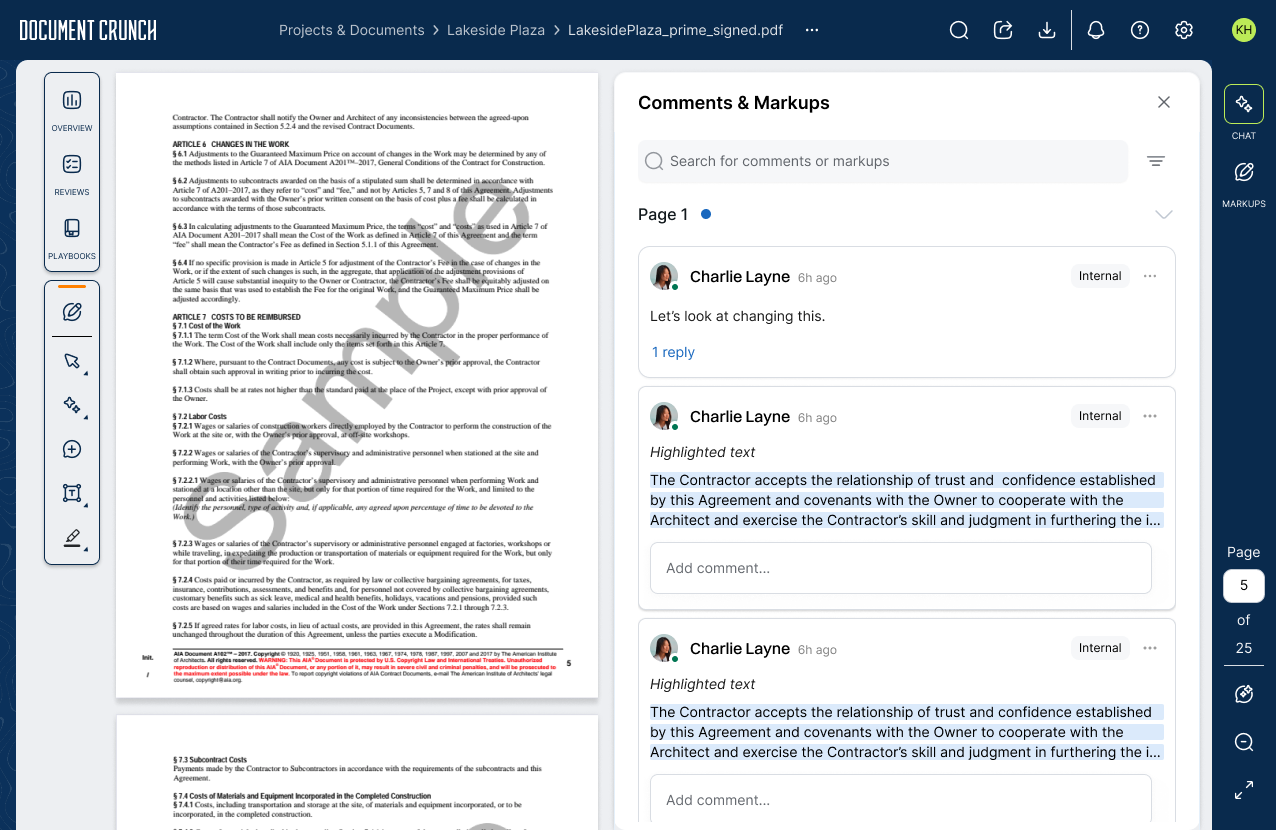Open the help icon
1276x830 pixels.
1140,30
